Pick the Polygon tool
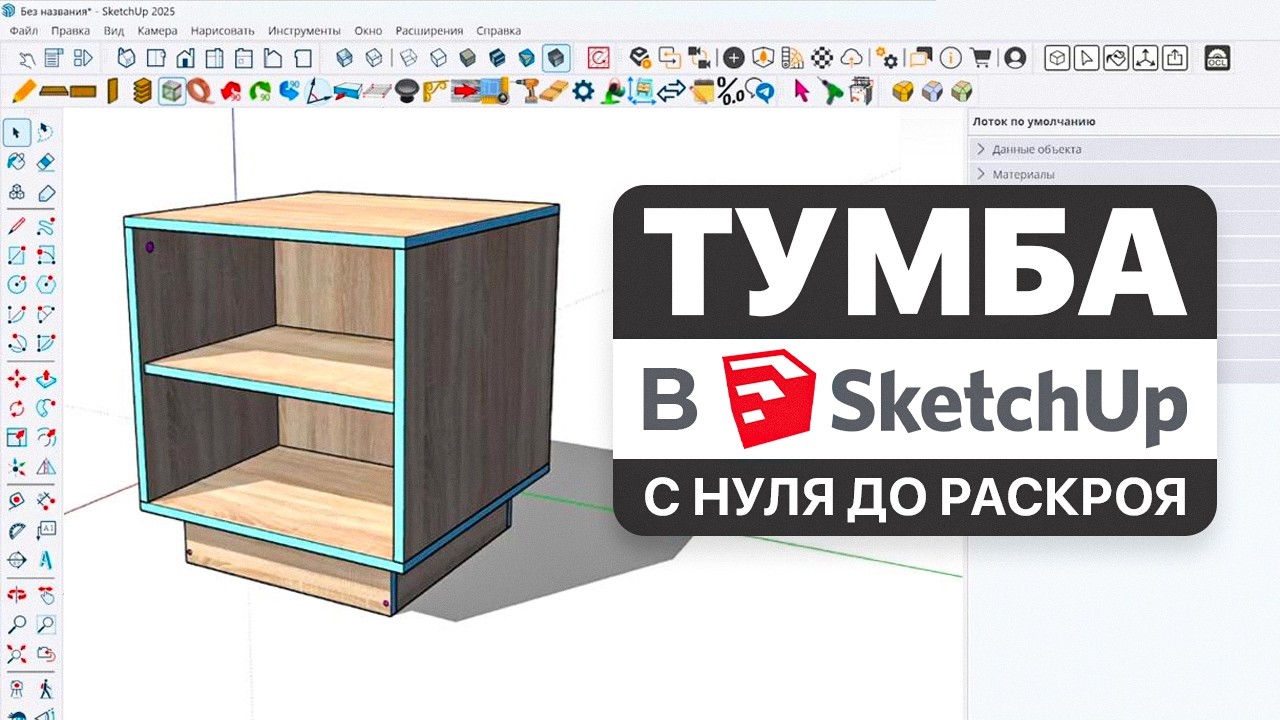Image resolution: width=1280 pixels, height=720 pixels. tap(45, 285)
